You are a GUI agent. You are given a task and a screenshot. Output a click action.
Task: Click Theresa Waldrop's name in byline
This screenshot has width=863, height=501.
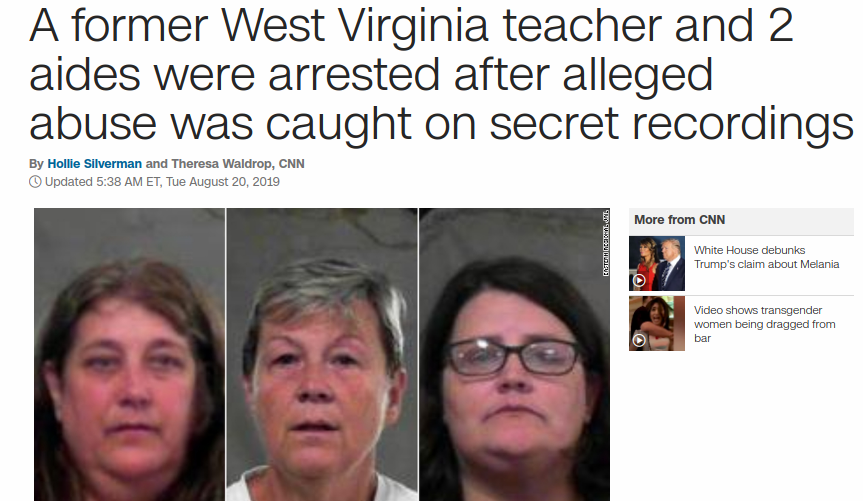pos(221,164)
